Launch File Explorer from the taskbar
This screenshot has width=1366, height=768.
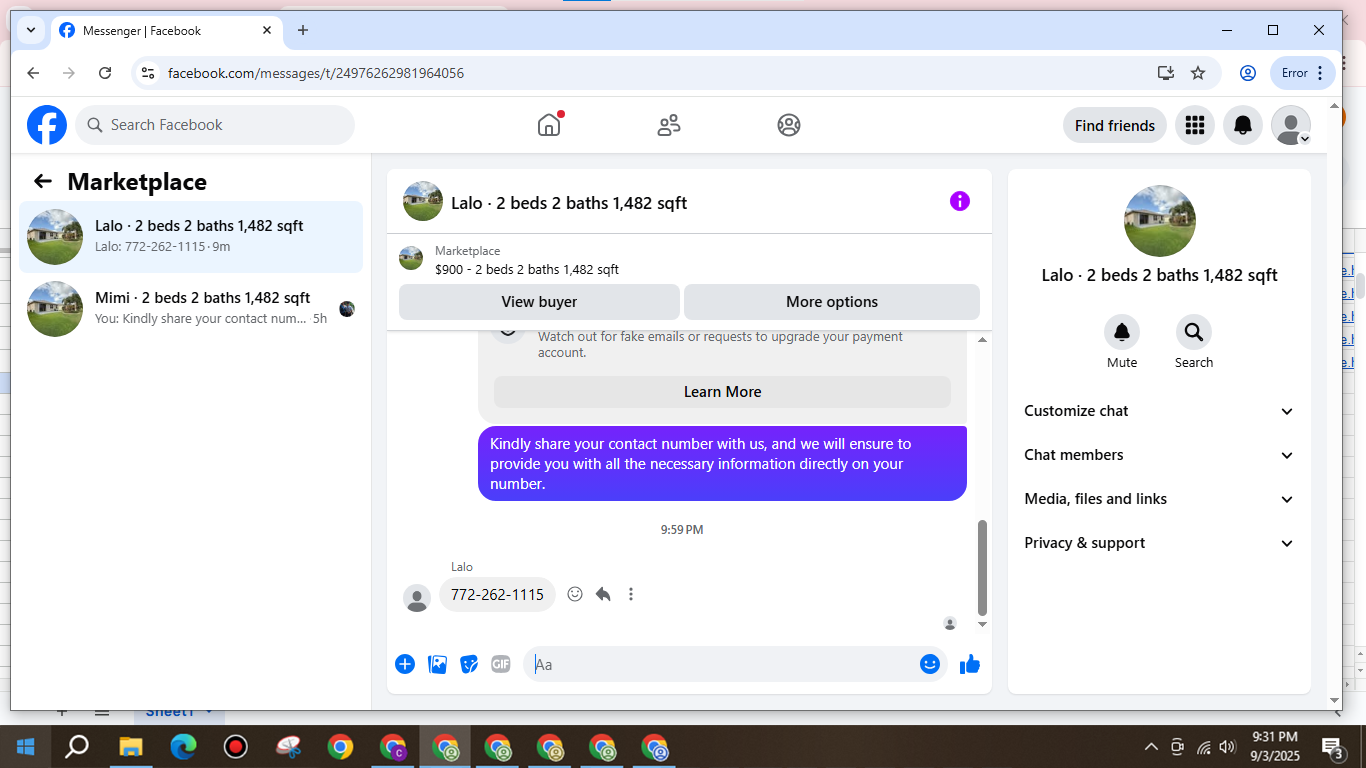[131, 747]
